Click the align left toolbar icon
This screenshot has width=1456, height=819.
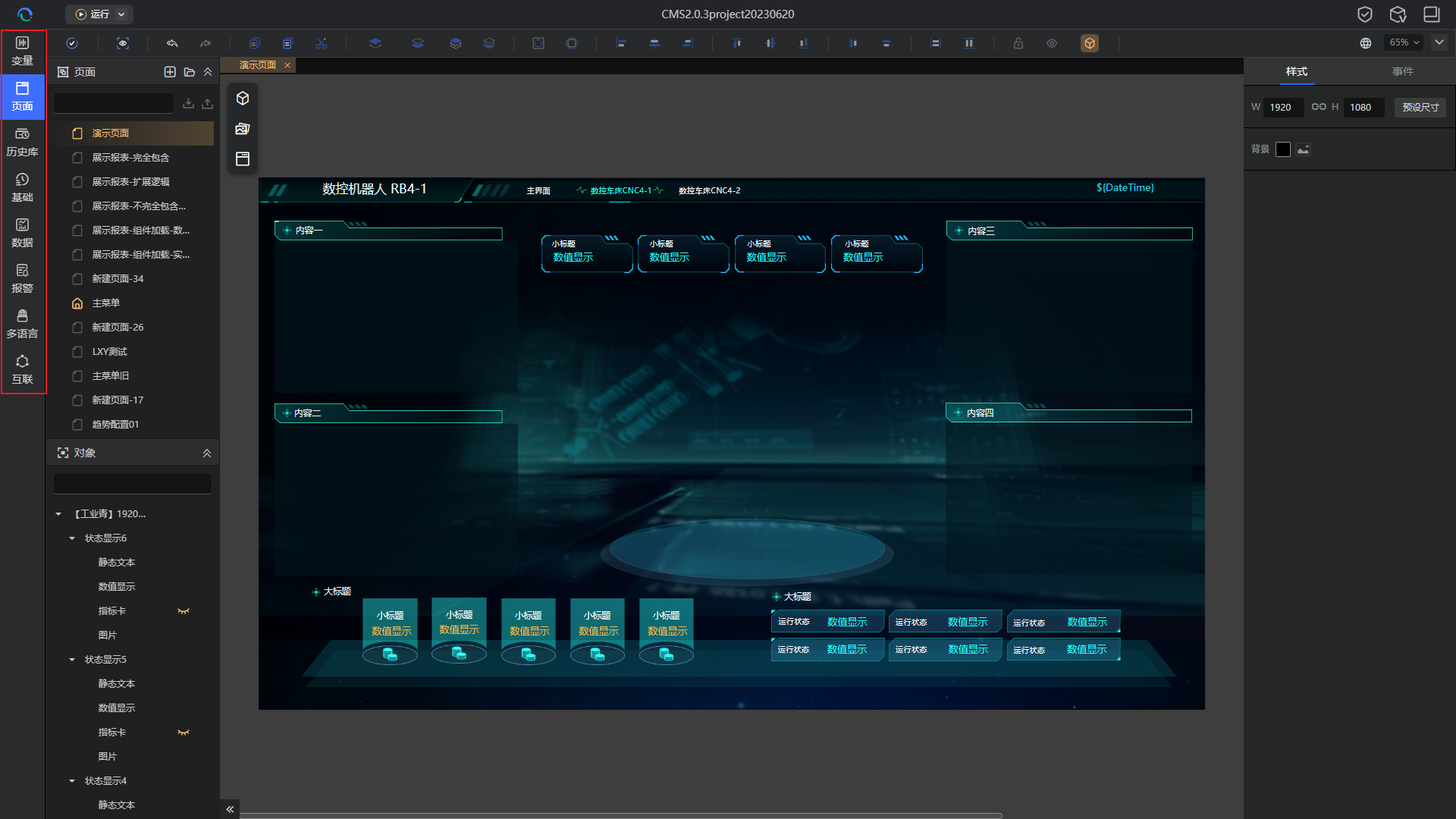621,43
